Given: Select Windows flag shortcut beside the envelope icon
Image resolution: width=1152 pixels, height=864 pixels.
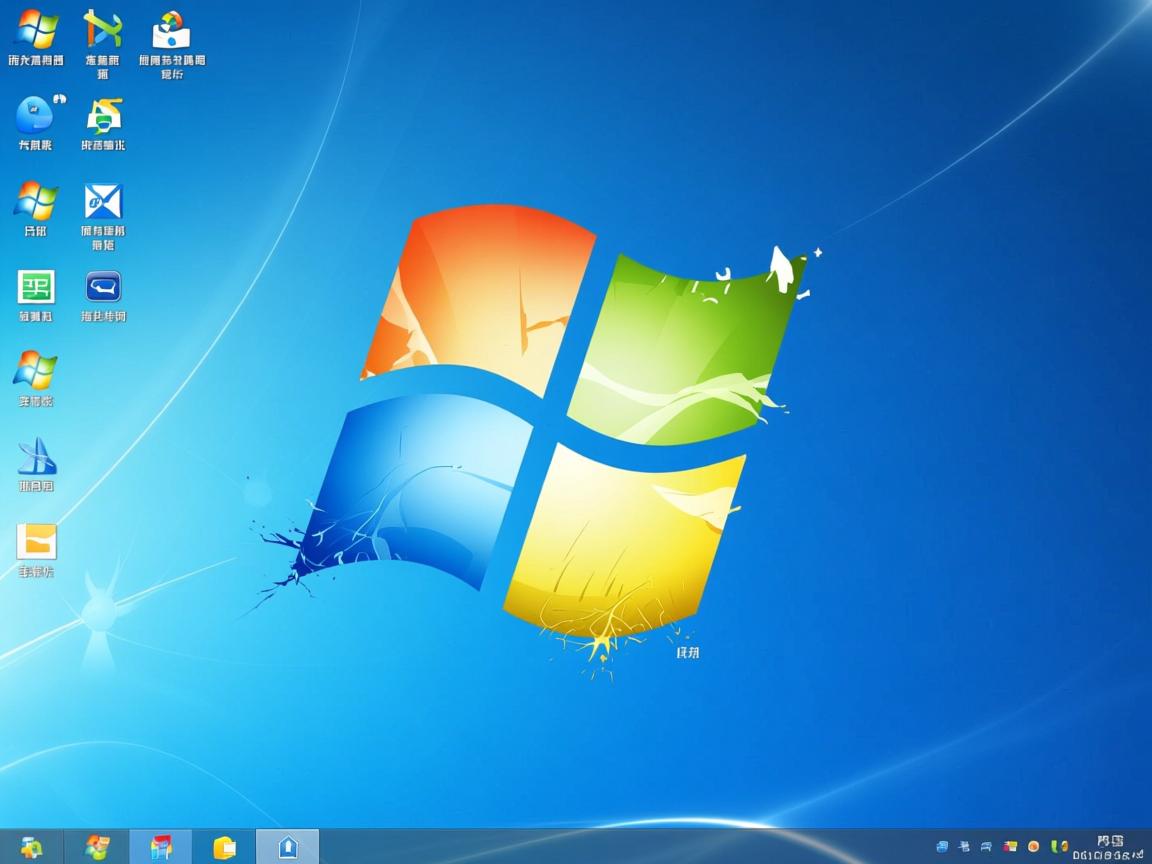Looking at the screenshot, I should tap(36, 201).
